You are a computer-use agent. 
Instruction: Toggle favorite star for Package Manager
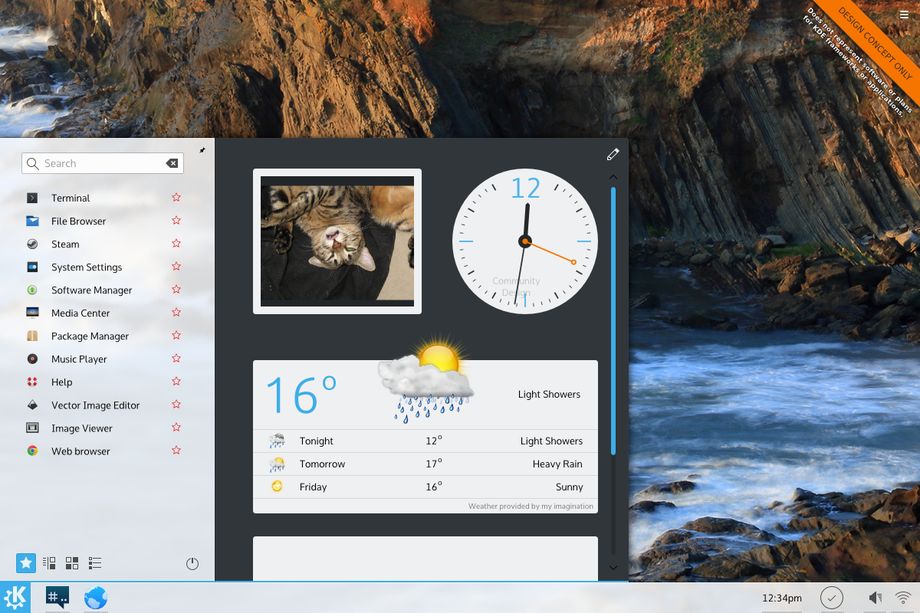[176, 335]
